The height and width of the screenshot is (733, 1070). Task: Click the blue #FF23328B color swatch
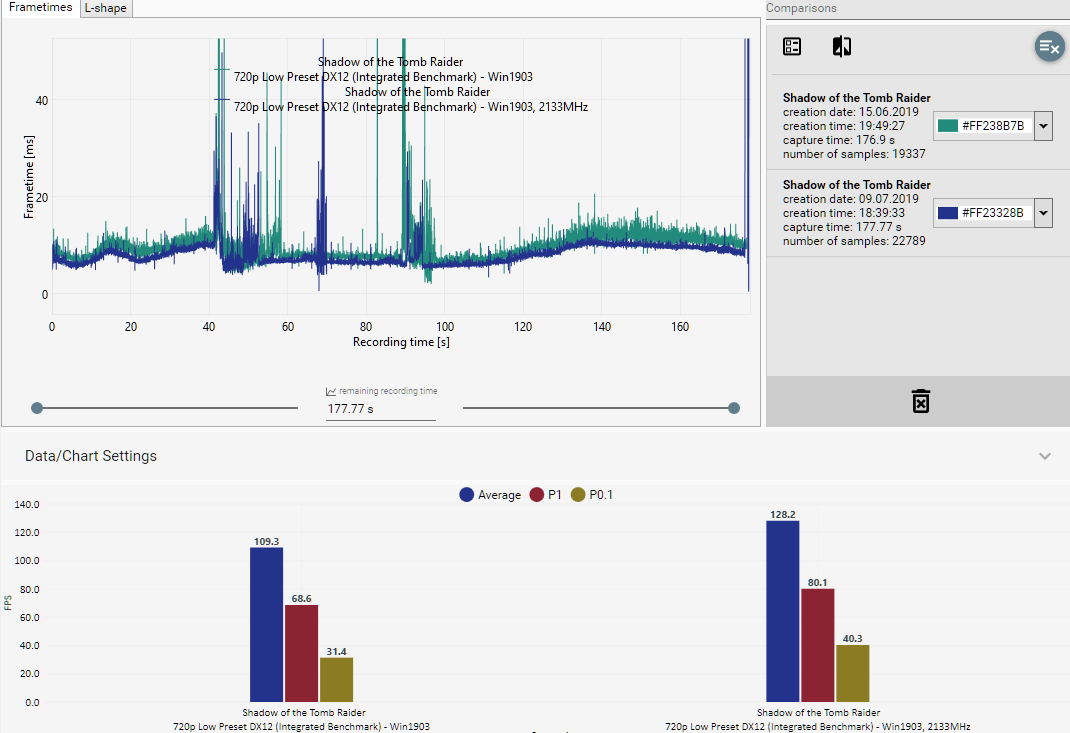pos(948,213)
